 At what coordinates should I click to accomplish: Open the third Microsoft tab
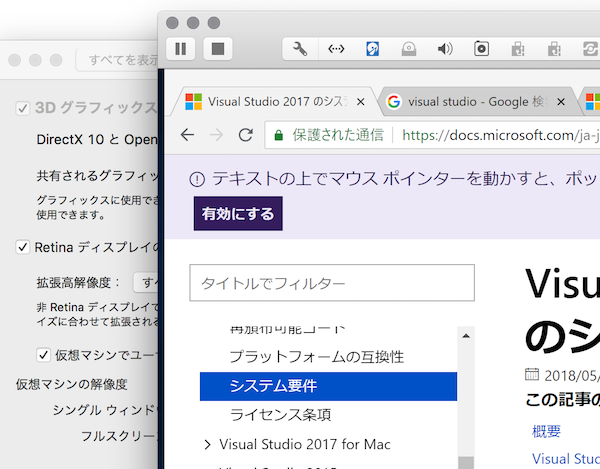tap(592, 102)
